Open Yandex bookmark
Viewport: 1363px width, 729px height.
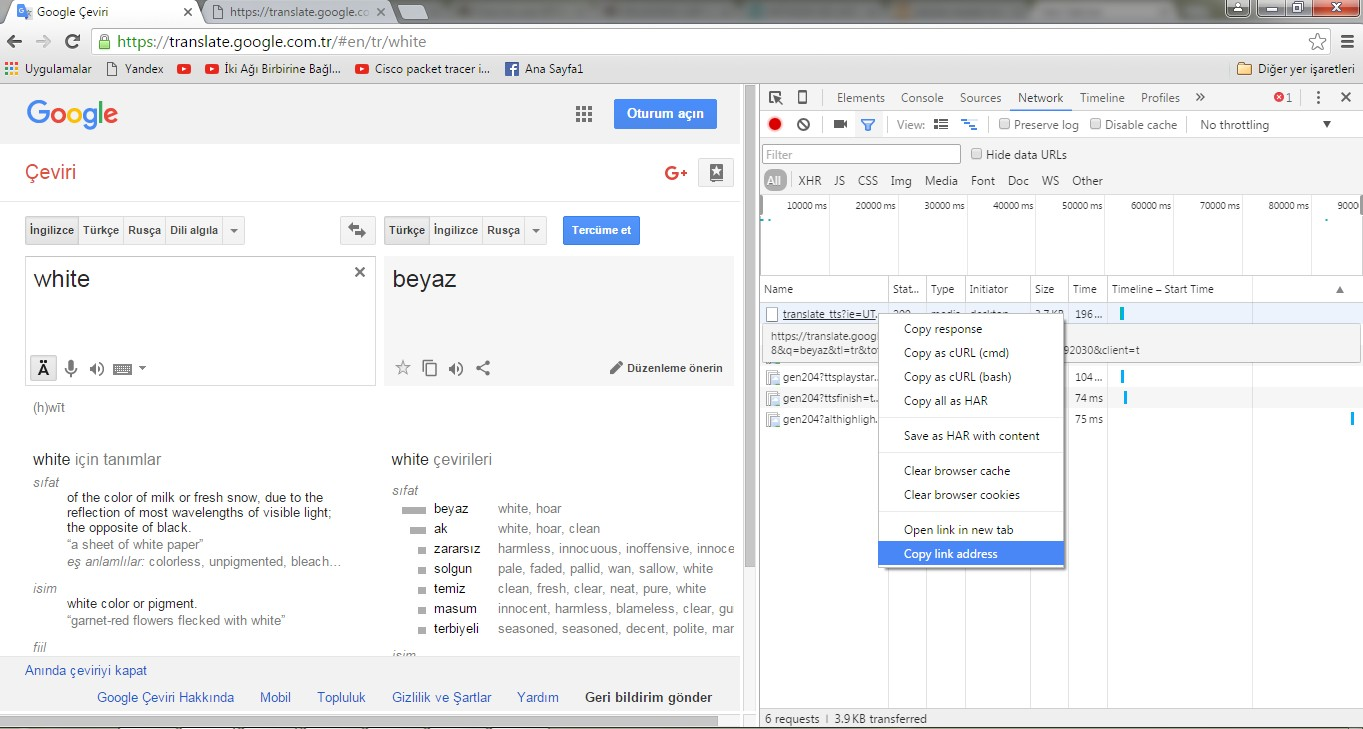click(x=135, y=69)
